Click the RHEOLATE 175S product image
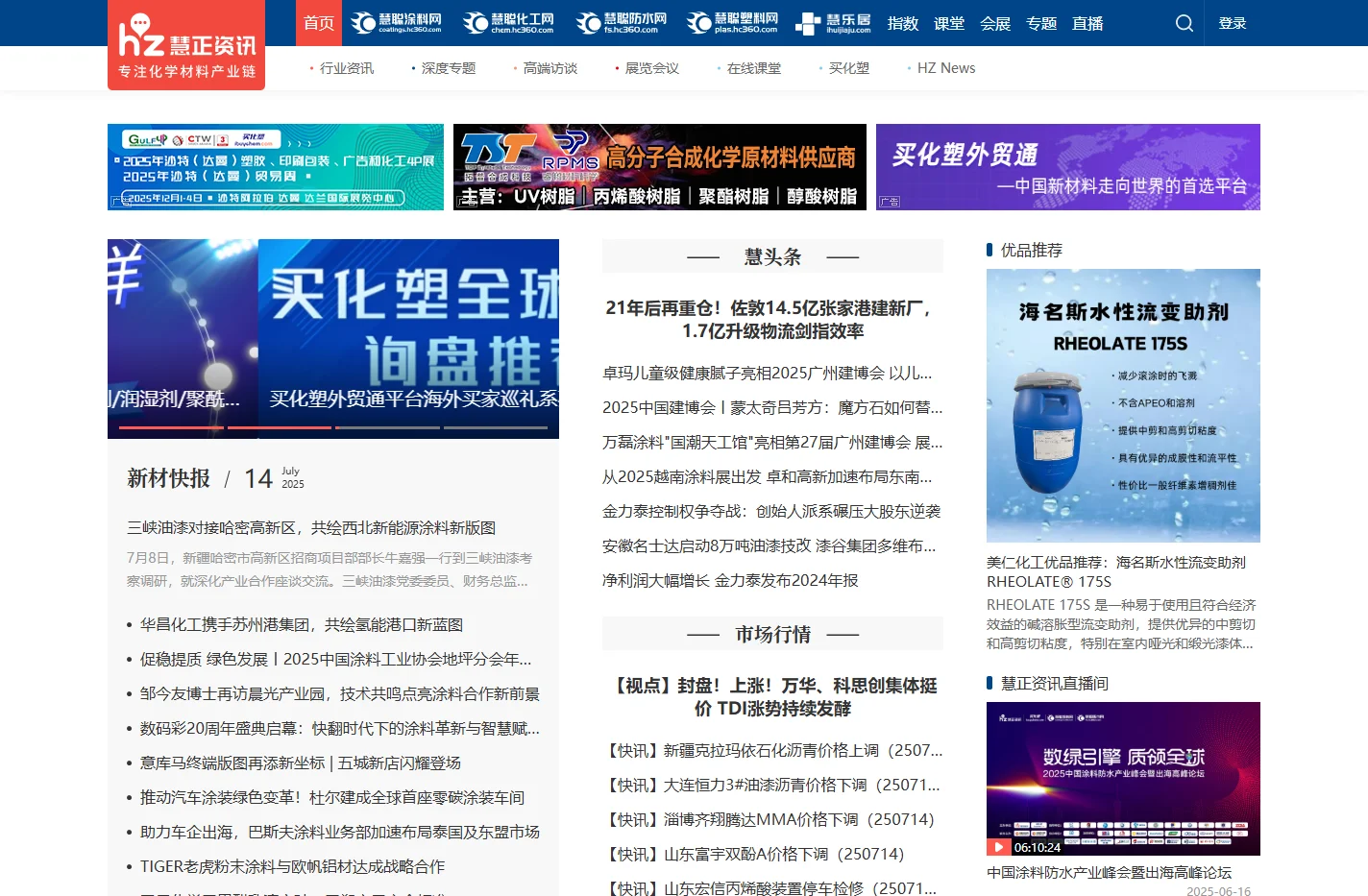 click(x=1123, y=405)
